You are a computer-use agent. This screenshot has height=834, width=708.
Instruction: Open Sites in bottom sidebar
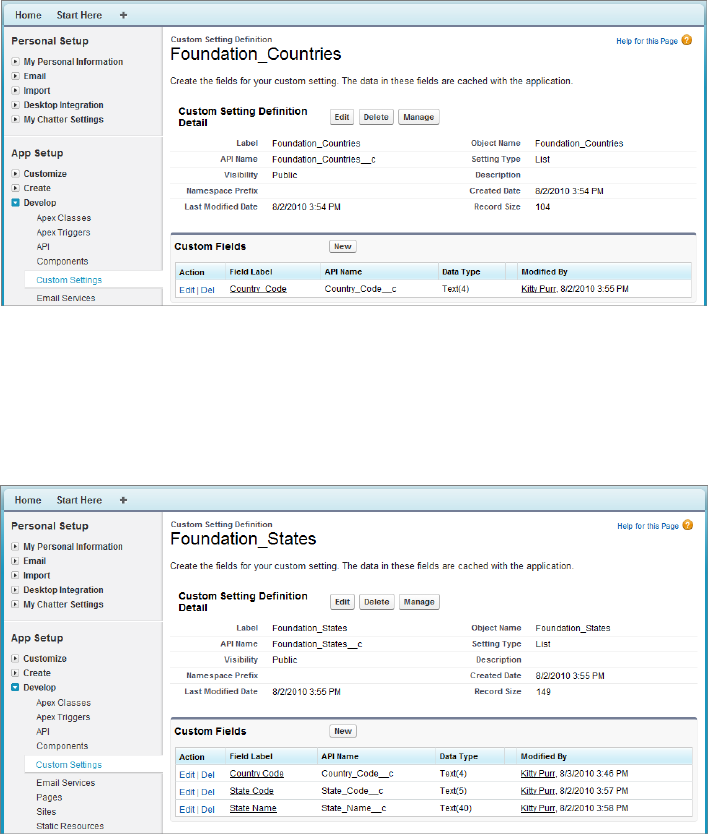click(x=46, y=812)
